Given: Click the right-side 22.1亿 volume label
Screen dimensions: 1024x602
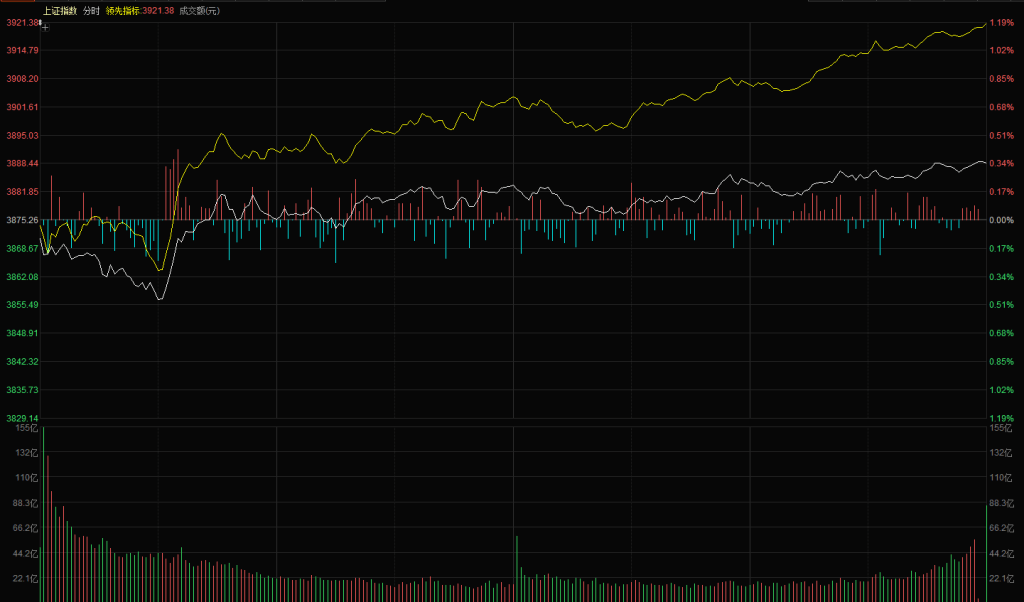Looking at the screenshot, I should click(x=1000, y=578).
